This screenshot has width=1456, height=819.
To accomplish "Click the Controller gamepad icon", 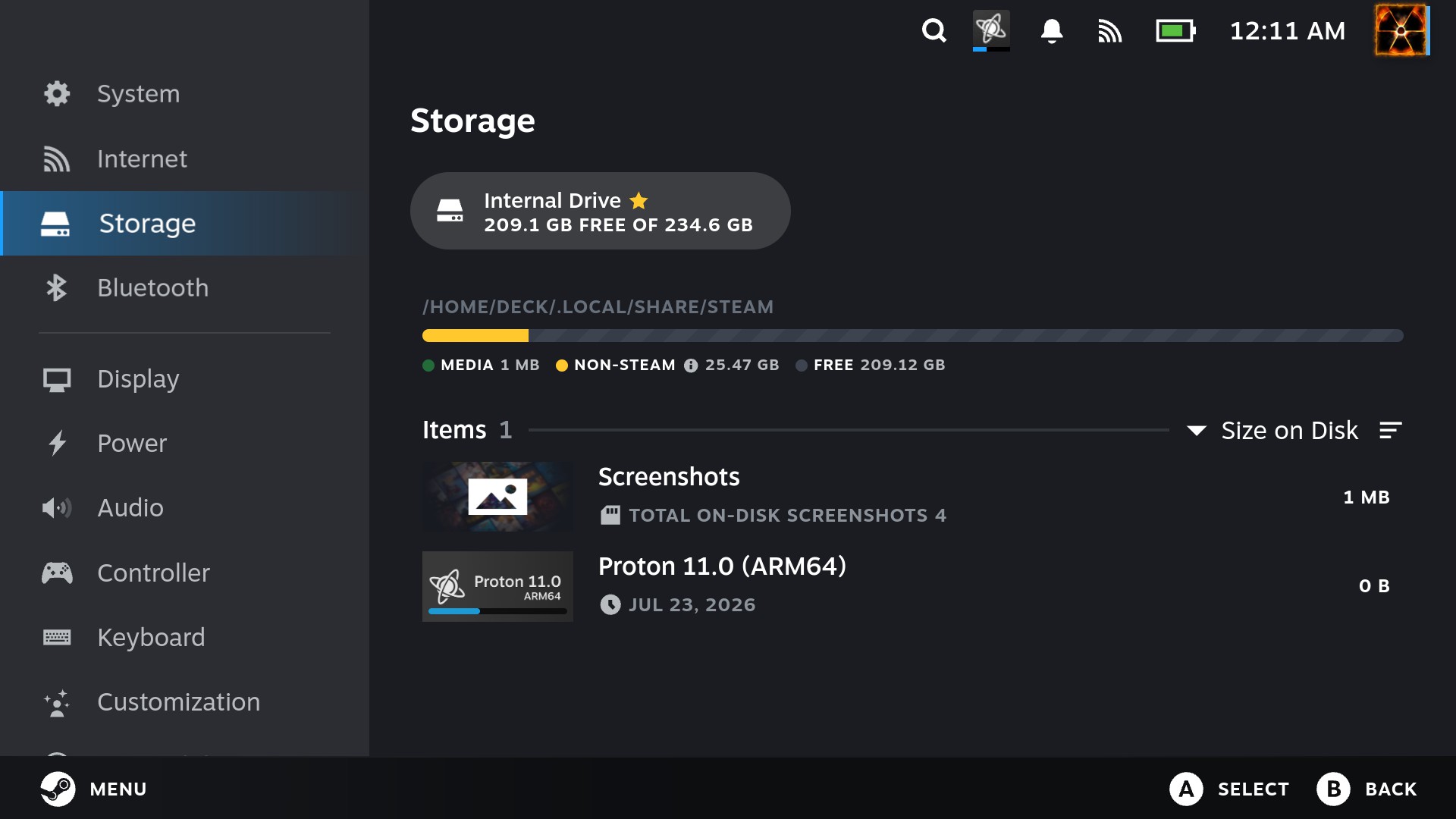I will point(57,573).
